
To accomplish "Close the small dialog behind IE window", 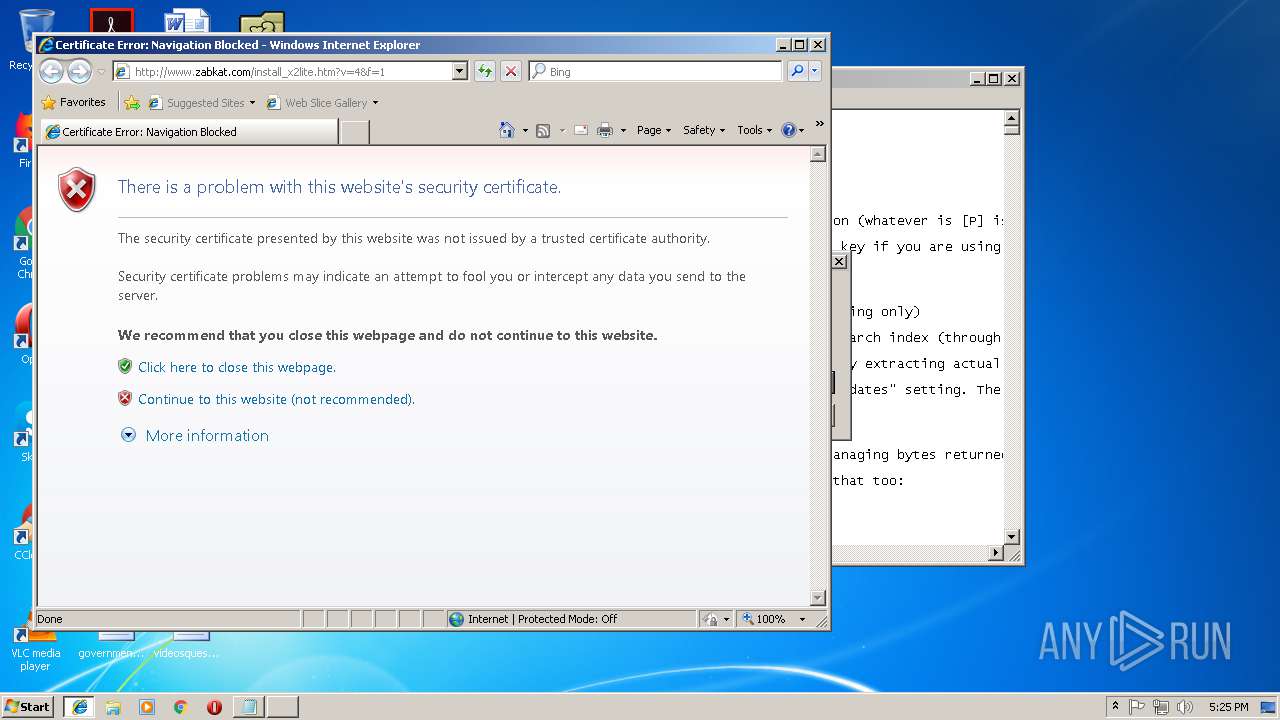I will [x=839, y=261].
